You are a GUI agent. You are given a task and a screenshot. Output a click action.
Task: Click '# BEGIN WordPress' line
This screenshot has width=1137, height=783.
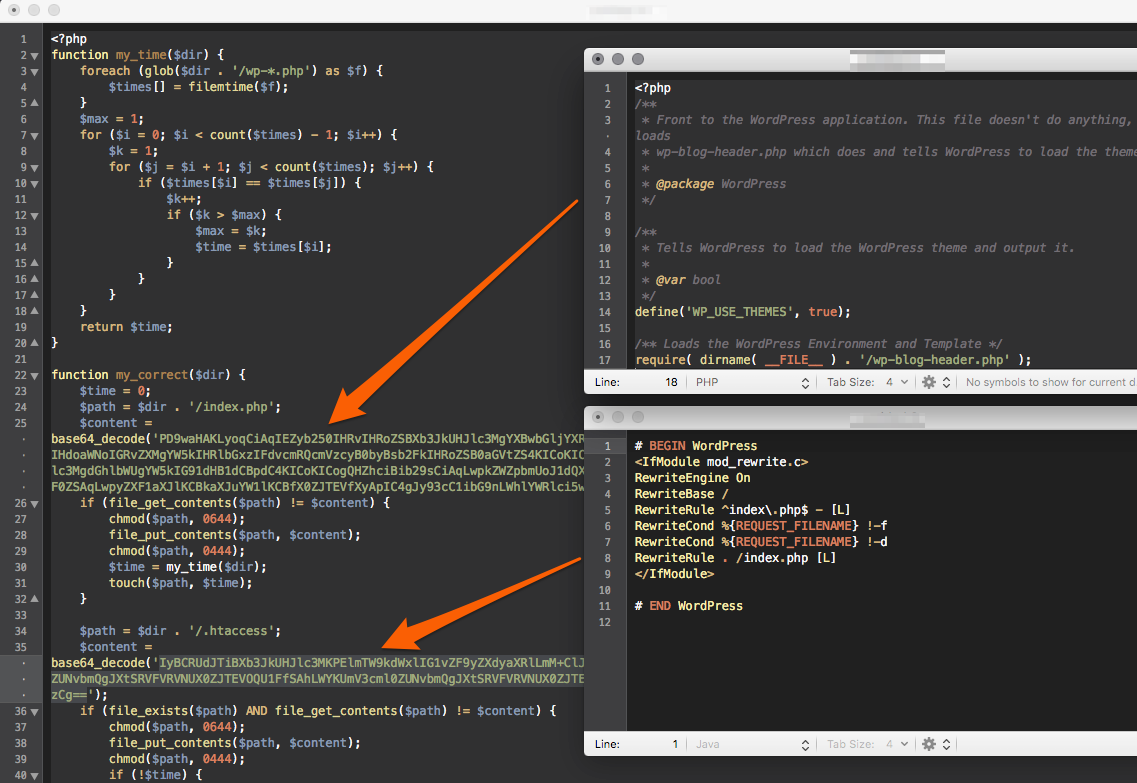pos(696,446)
